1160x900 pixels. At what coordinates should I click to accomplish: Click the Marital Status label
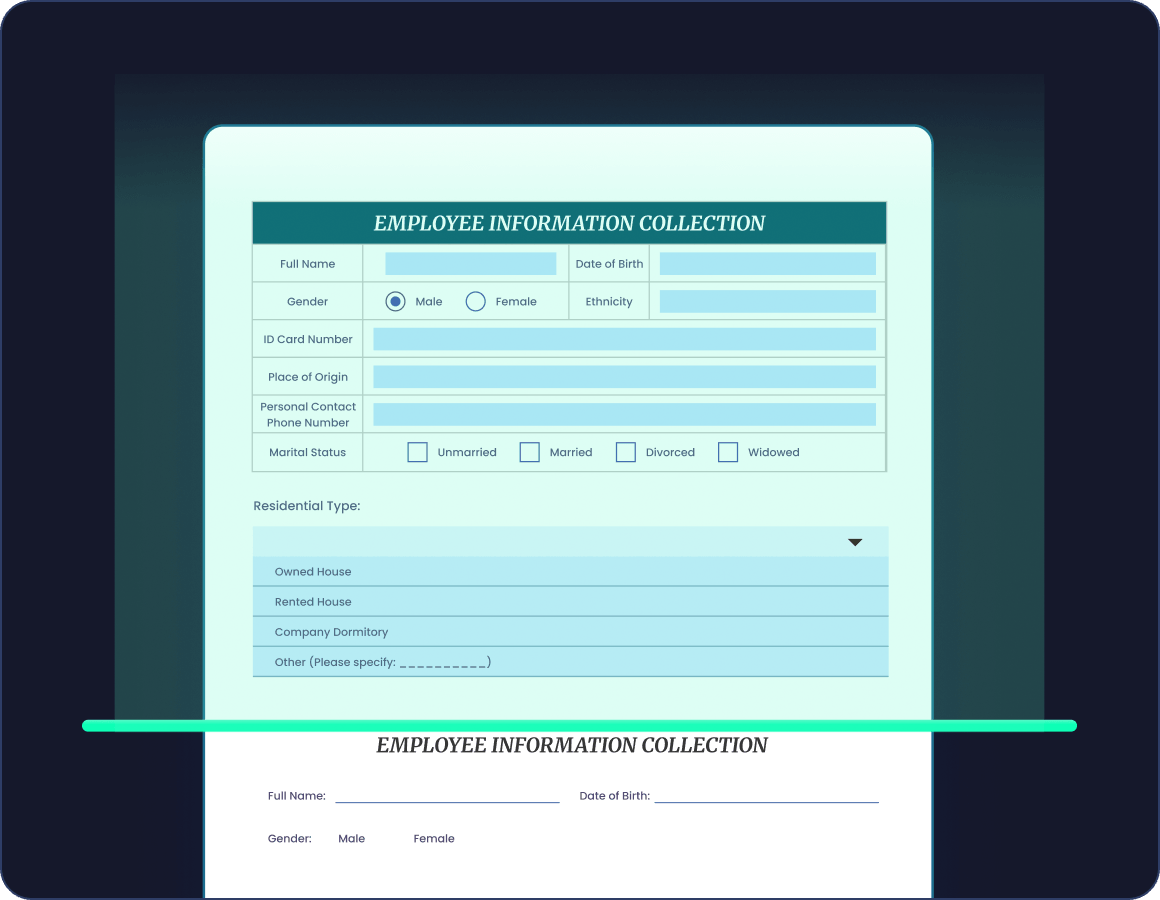click(x=308, y=452)
